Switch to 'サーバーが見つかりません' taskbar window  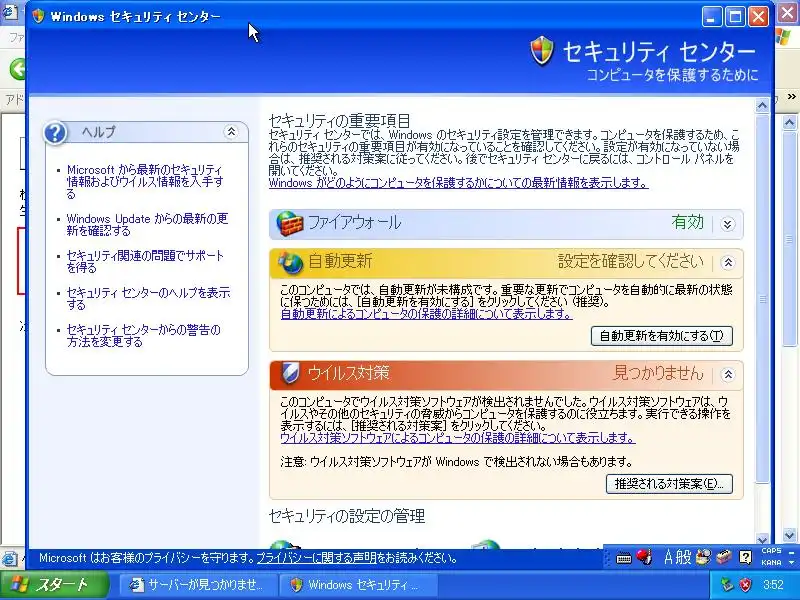pos(199,585)
